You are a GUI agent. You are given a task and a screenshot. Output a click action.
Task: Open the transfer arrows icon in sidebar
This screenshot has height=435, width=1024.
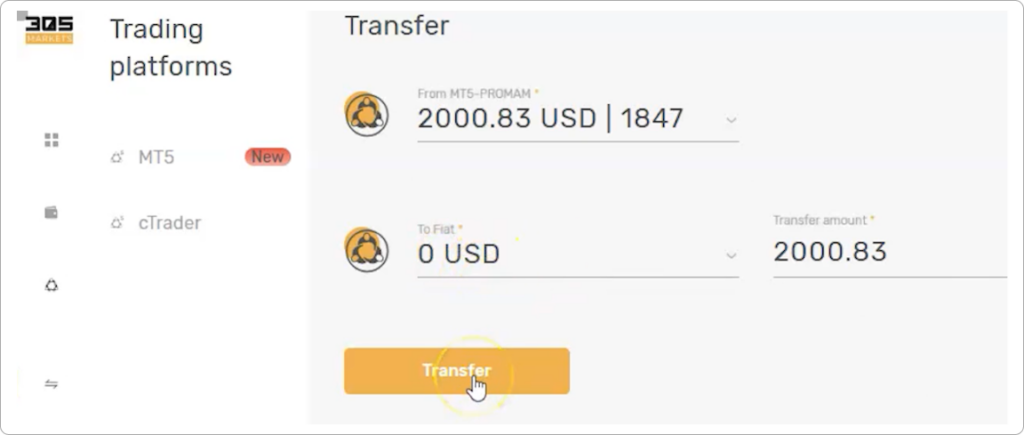52,384
